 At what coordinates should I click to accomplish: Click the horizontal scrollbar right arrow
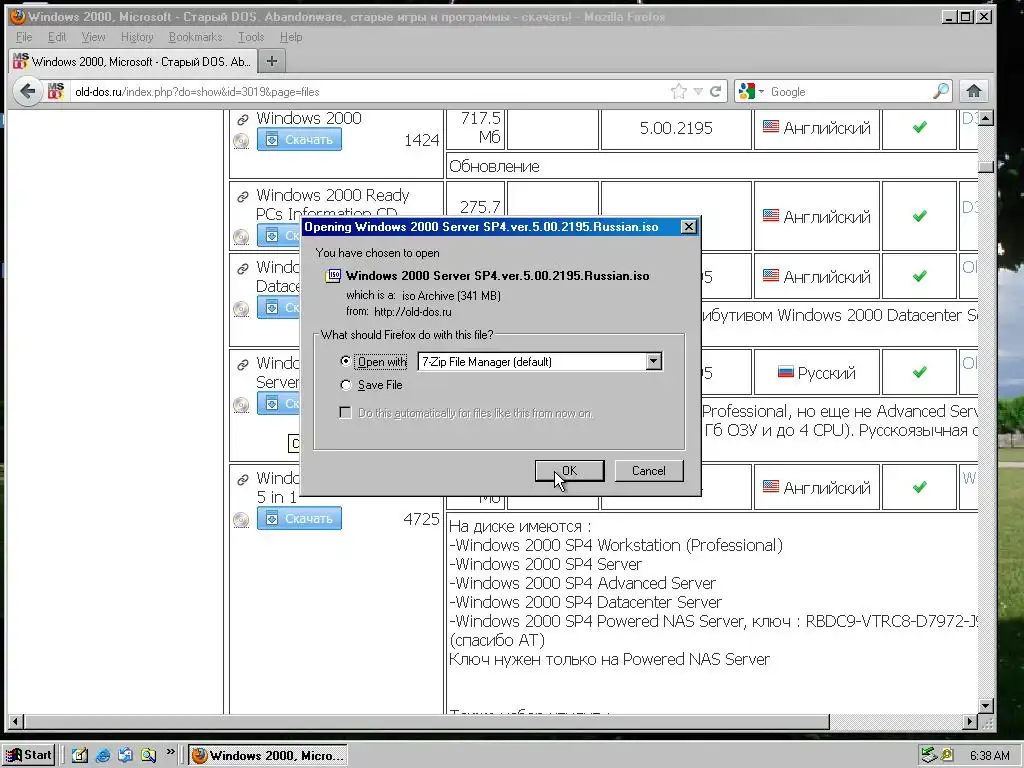pos(970,722)
